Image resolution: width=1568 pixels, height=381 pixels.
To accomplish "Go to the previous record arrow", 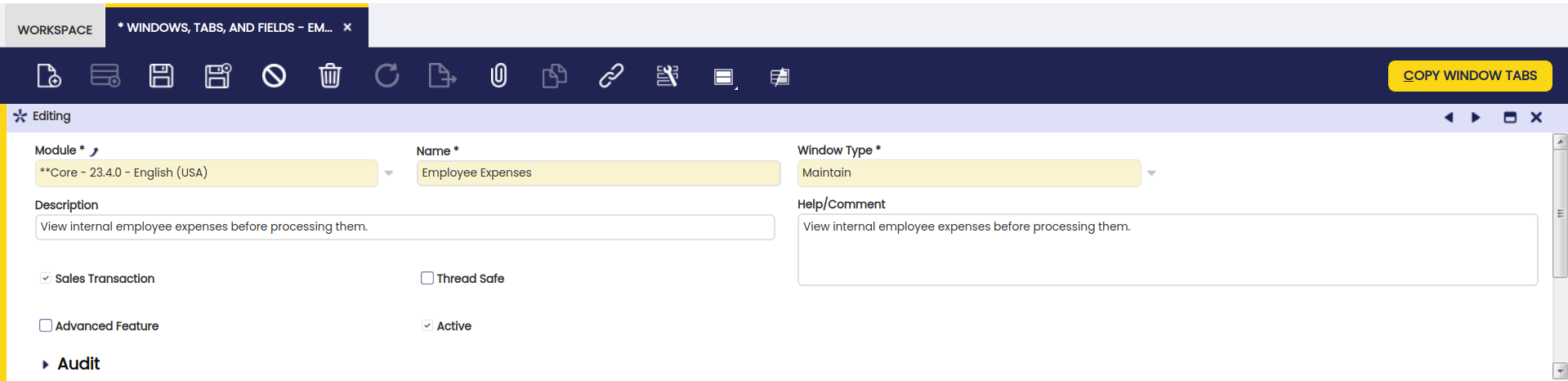I will 1449,117.
